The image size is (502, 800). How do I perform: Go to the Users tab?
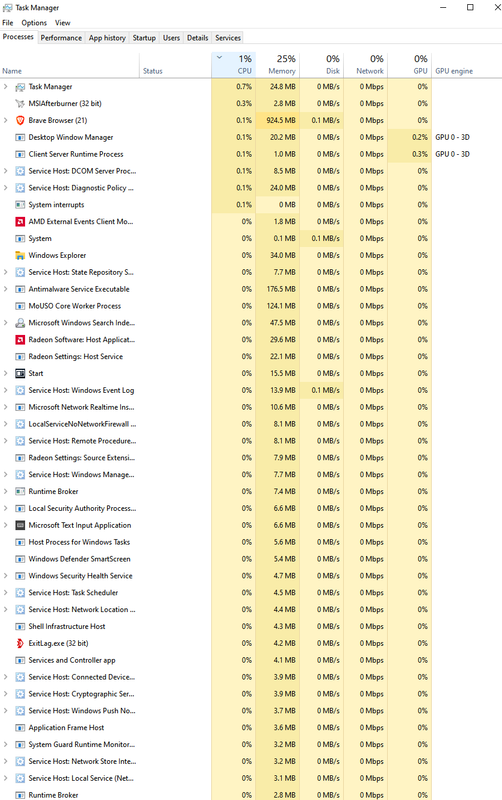(171, 38)
